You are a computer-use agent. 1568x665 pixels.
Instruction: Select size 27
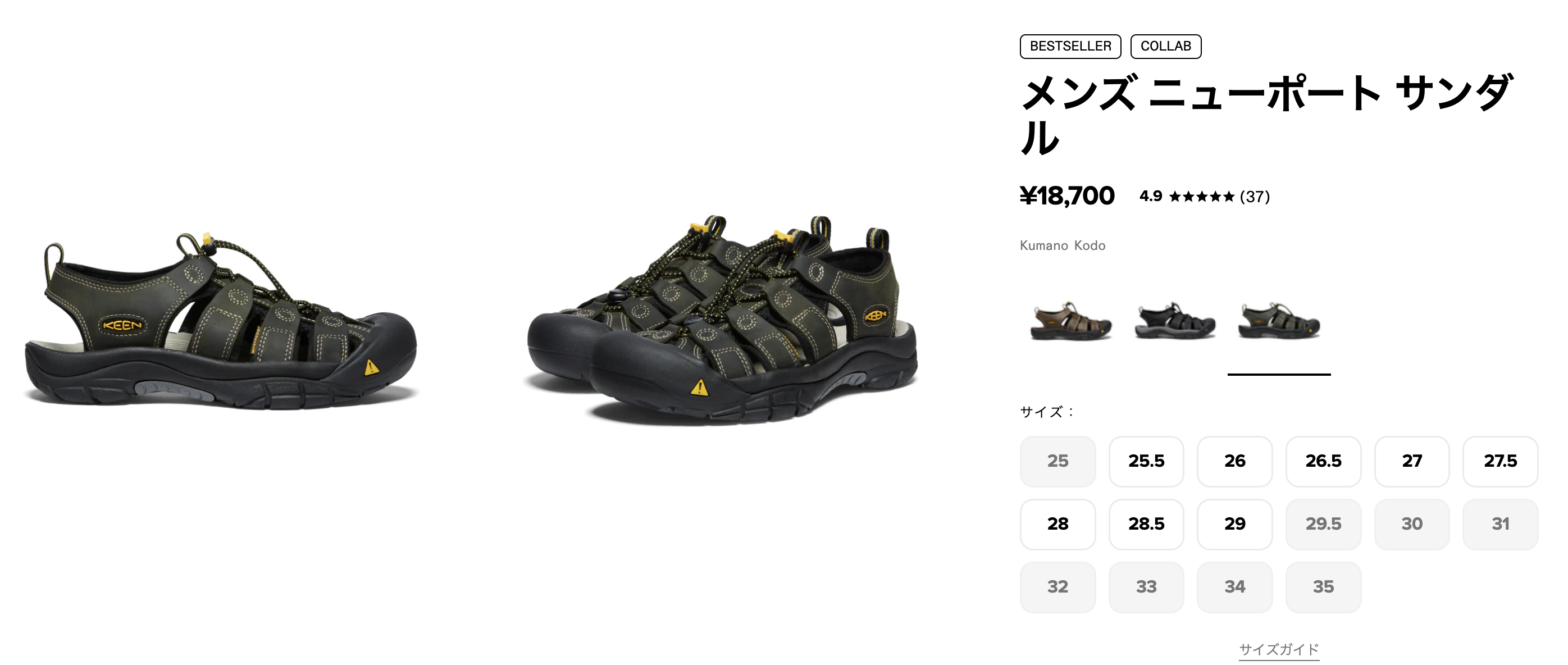(1411, 461)
